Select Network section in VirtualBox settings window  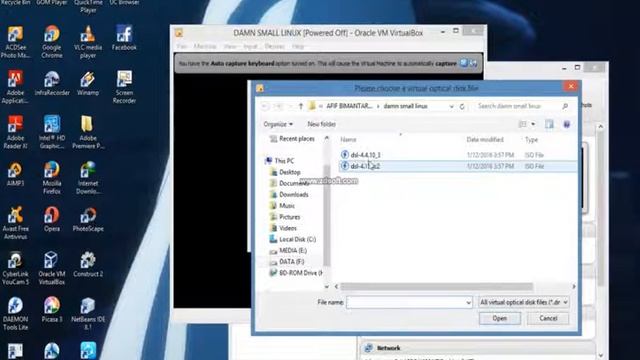pos(388,348)
